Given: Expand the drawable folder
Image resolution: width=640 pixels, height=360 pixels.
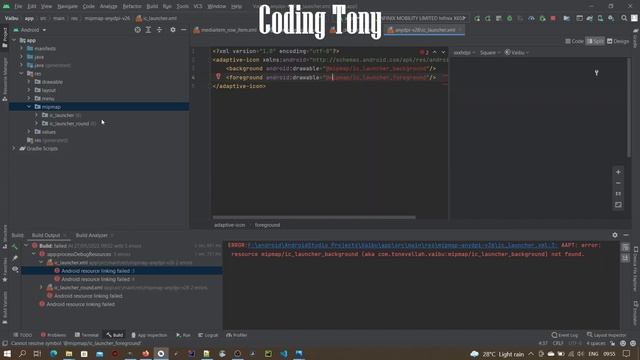Looking at the screenshot, I should tap(29, 82).
